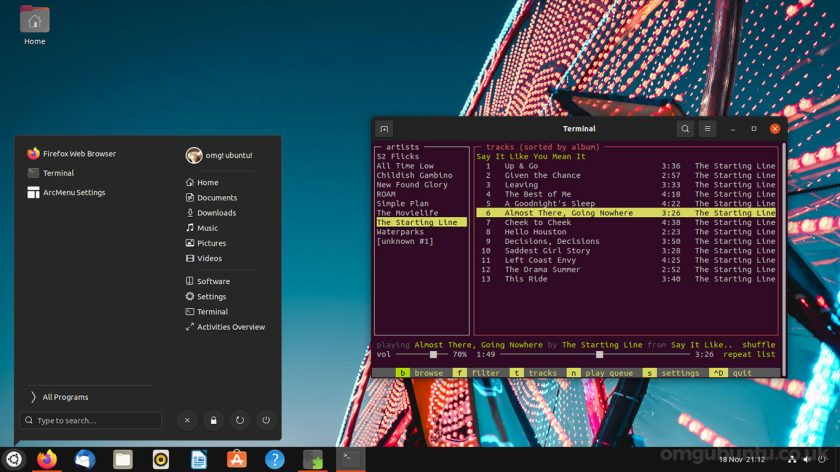Launch Rhythmbox from the taskbar

point(161,459)
